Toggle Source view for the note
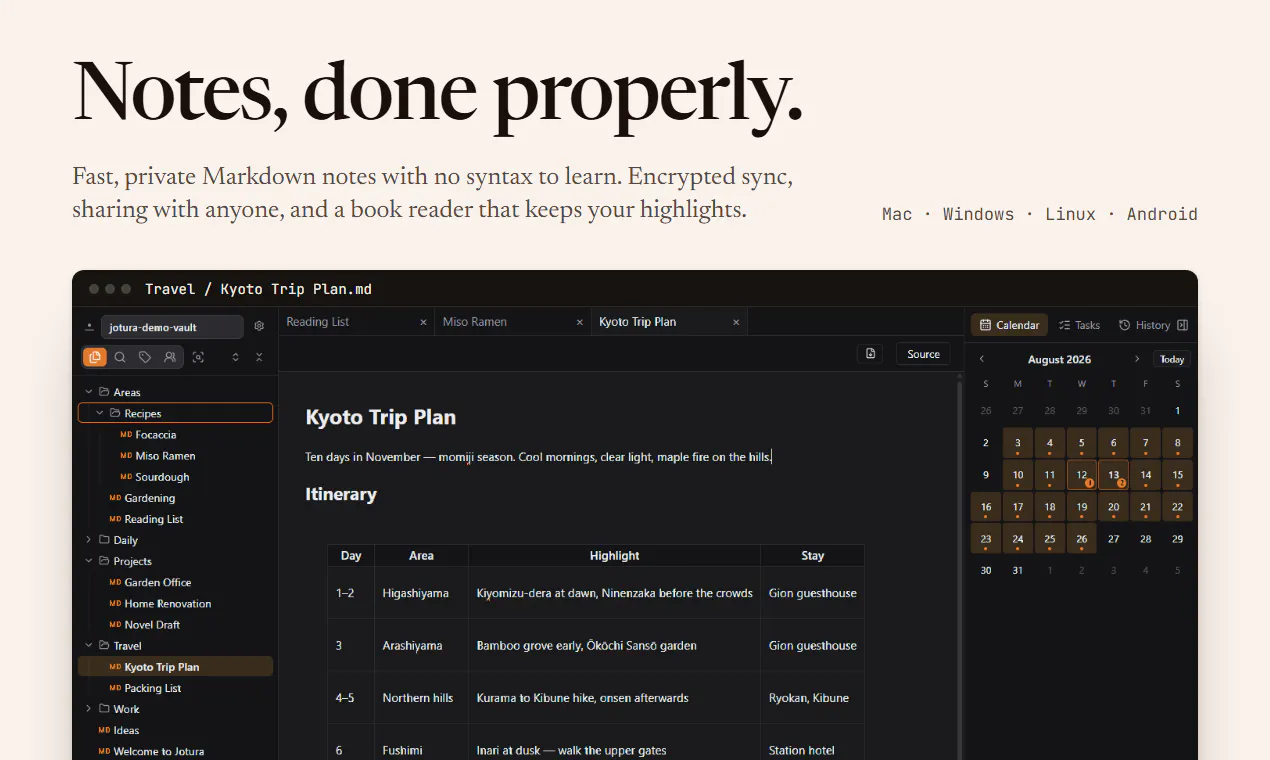This screenshot has height=760, width=1270. (x=923, y=354)
